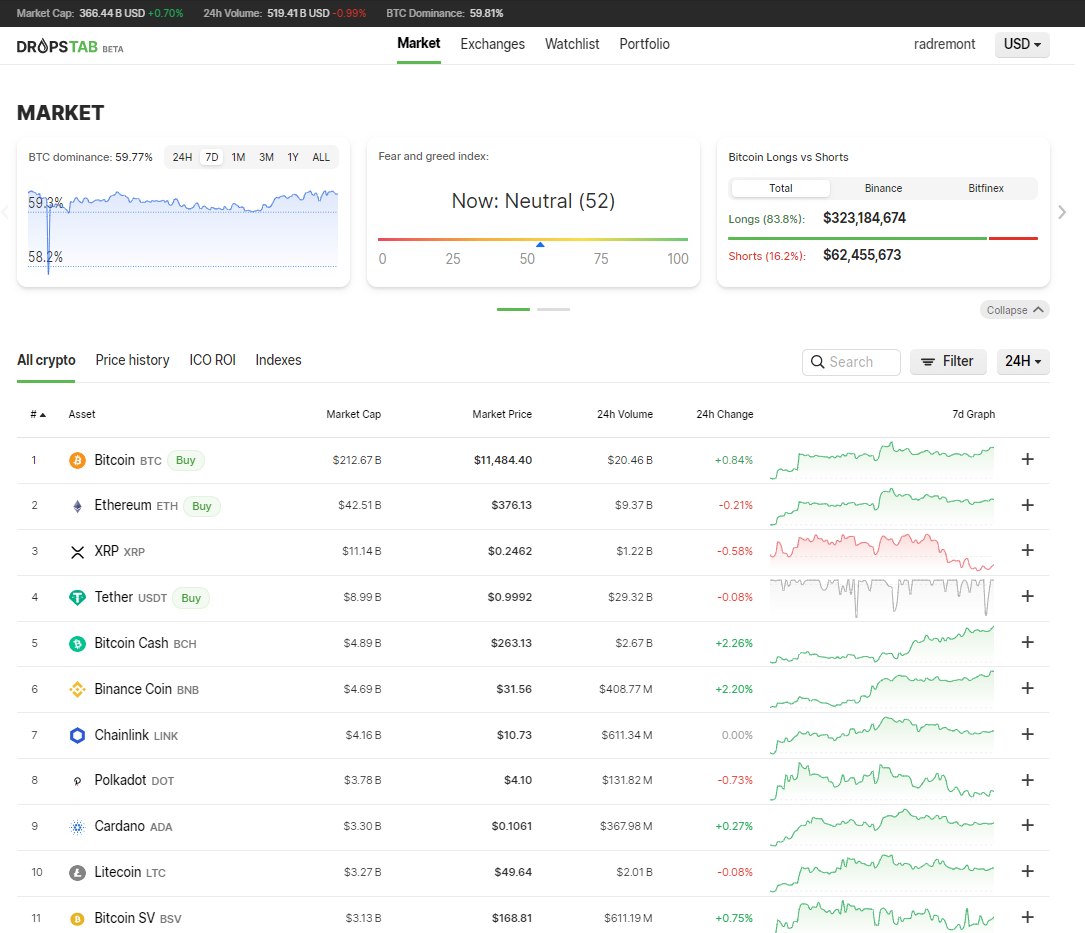Switch to Indexes tab
Screen dimensions: 1085x933
click(x=278, y=361)
